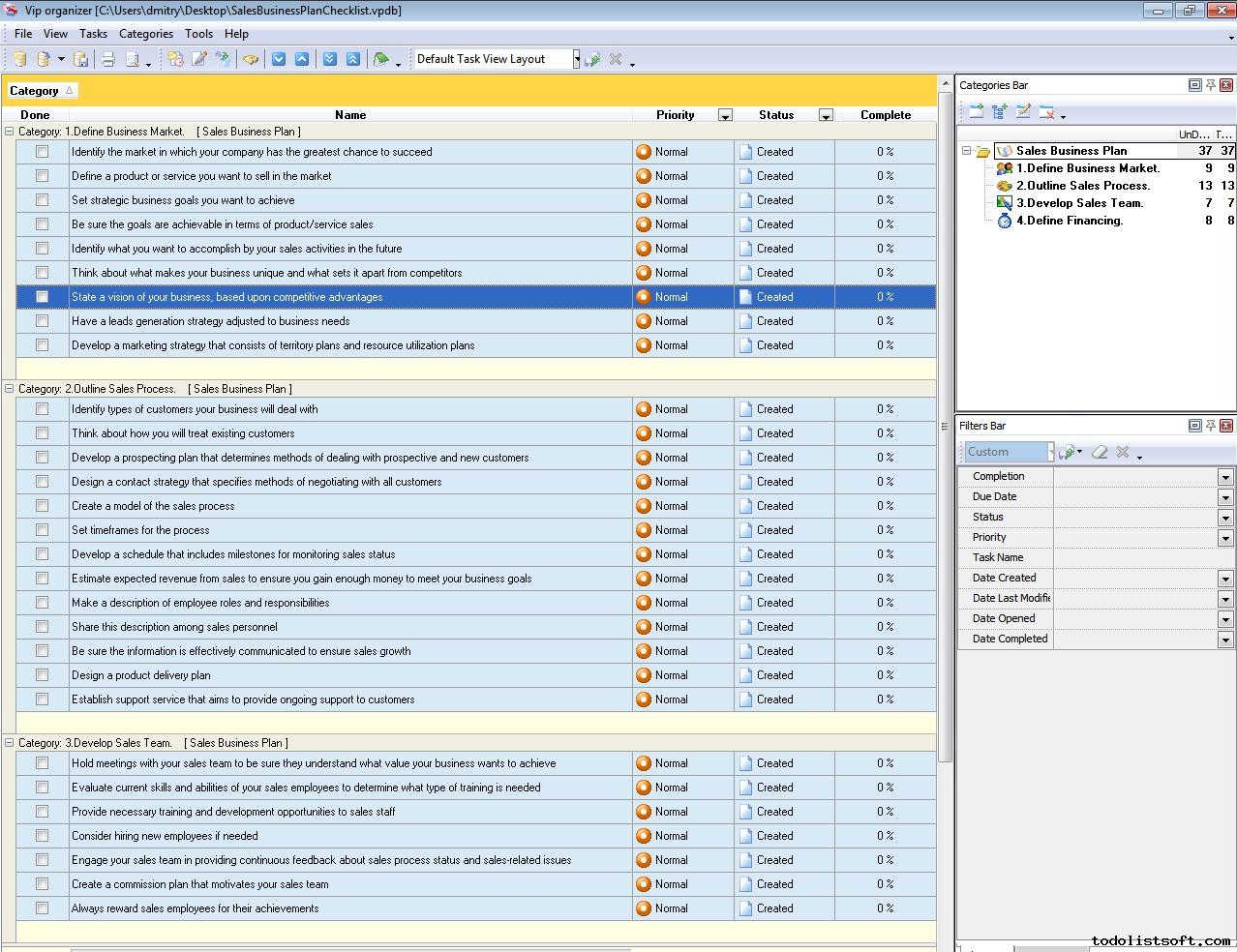Click the Add Category icon in Categories Bar
Screen dimensions: 1237x952
(x=977, y=112)
